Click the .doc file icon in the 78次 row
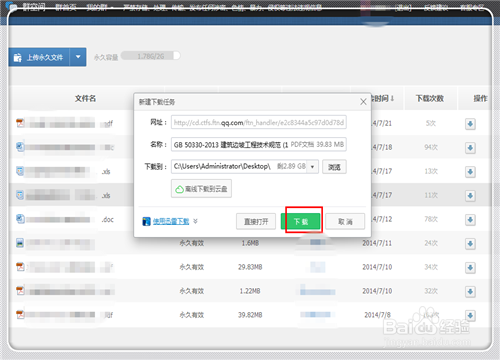 [x=20, y=219]
